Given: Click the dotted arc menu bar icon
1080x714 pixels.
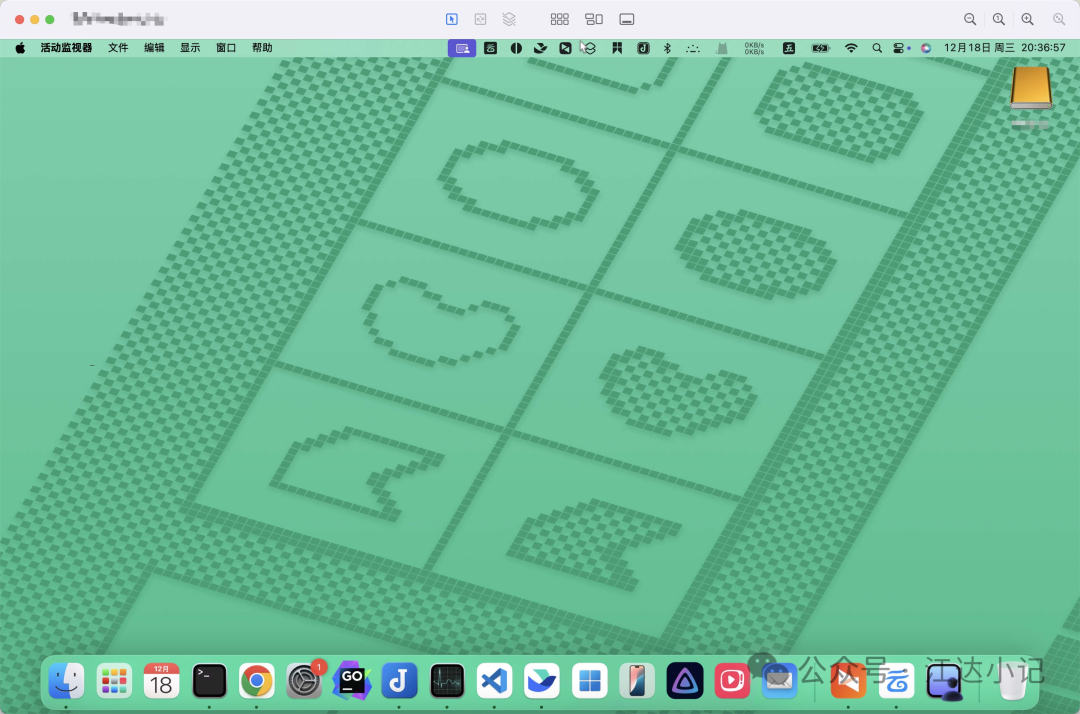Looking at the screenshot, I should tap(693, 48).
